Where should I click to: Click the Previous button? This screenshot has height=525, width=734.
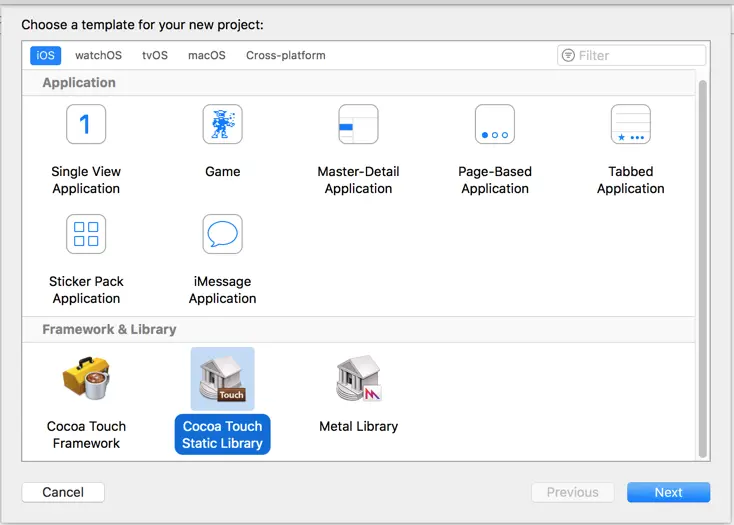pyautogui.click(x=573, y=492)
